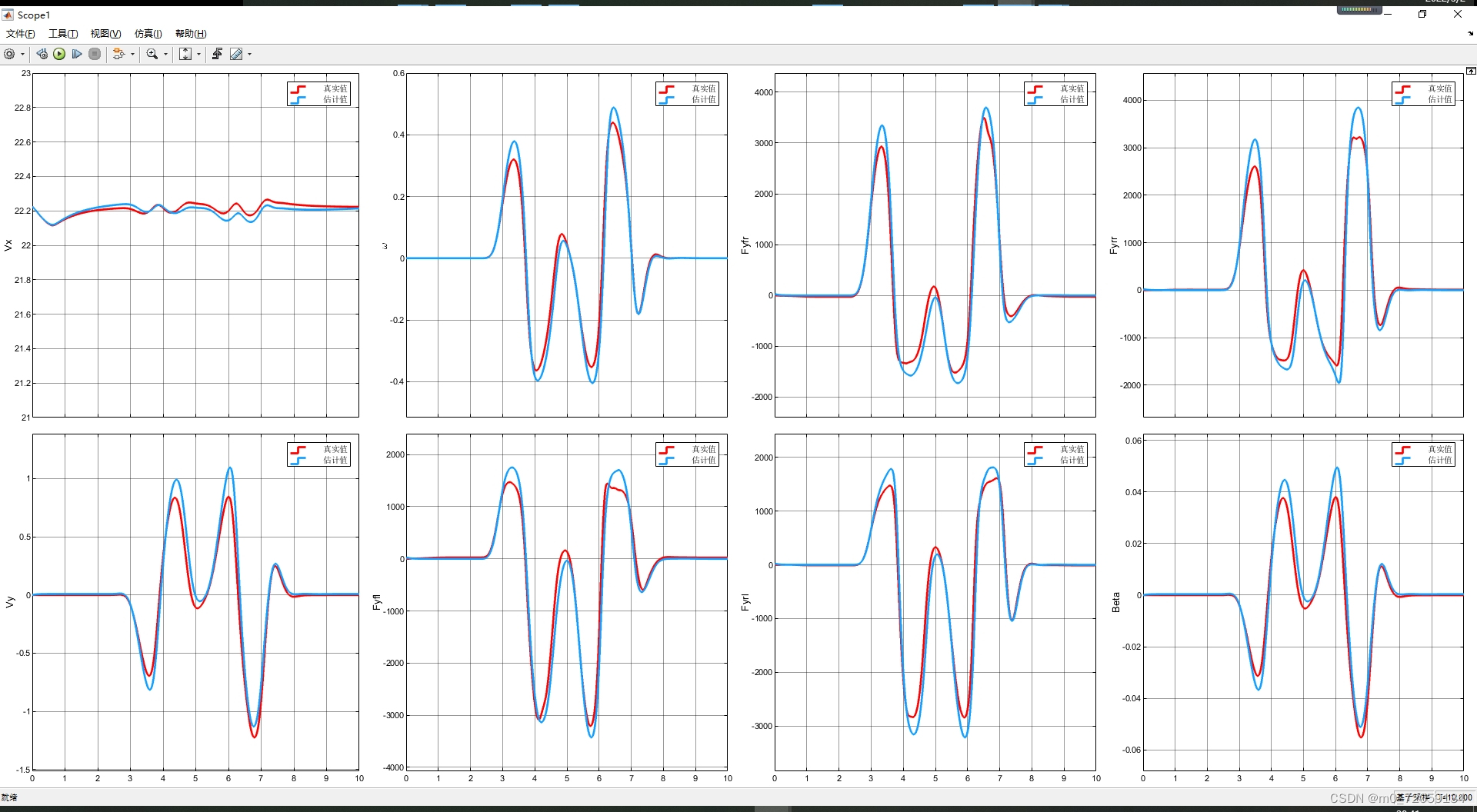
Task: Run the simulation with the green play button
Action: point(59,54)
